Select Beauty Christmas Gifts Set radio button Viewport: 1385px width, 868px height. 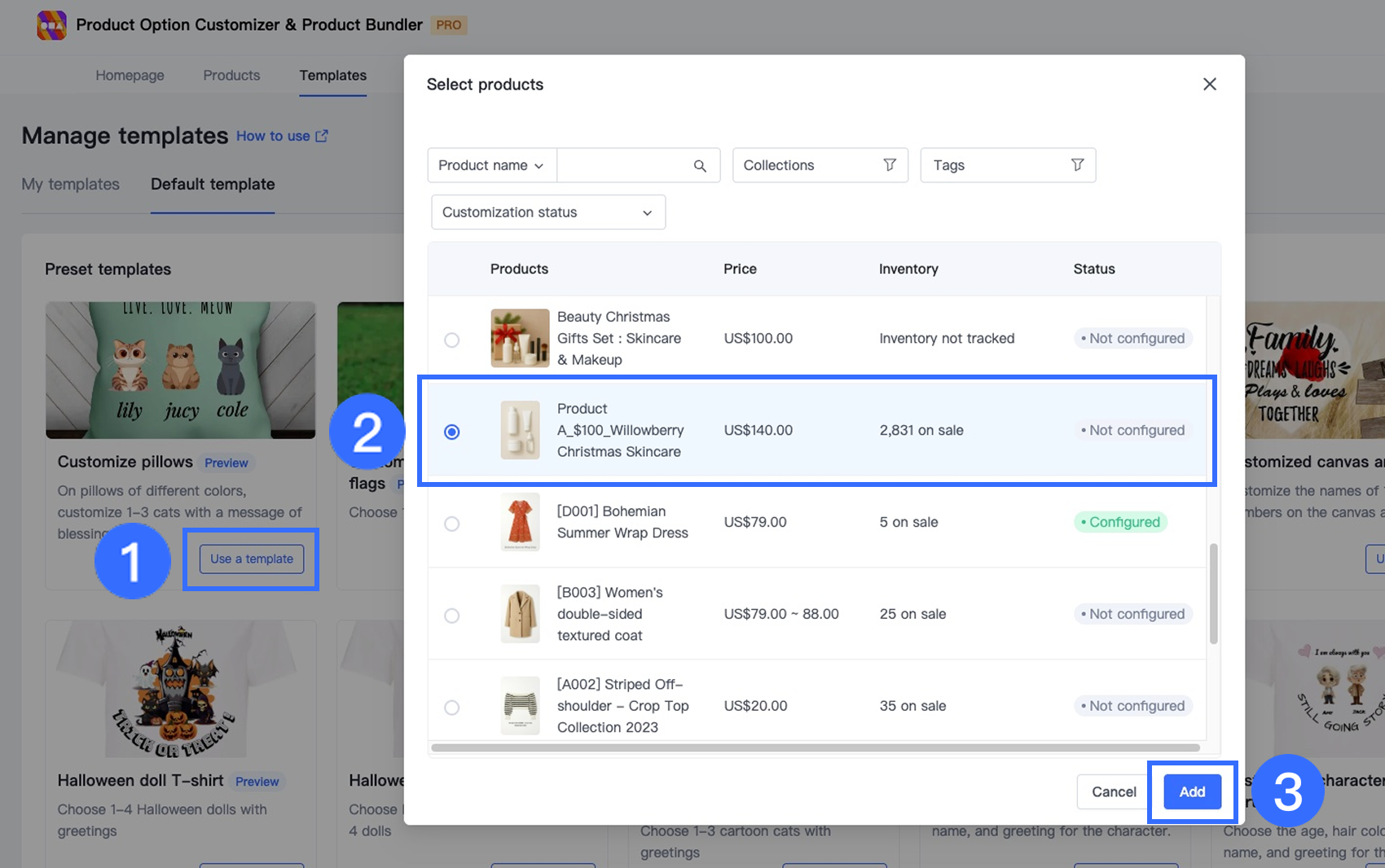[451, 340]
